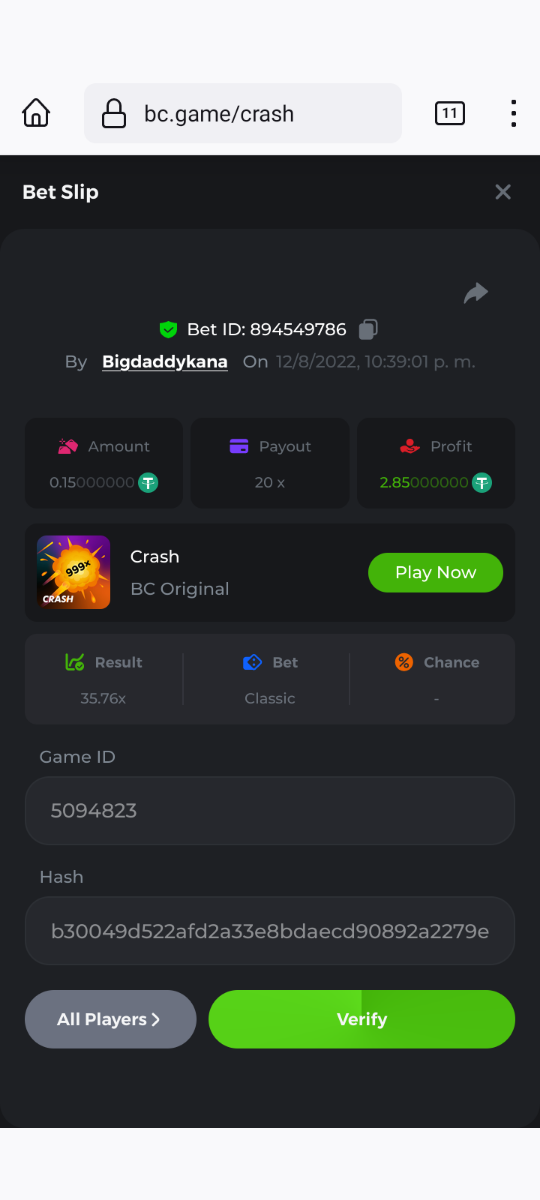540x1200 pixels.
Task: Select the Hash value field
Action: [270, 931]
